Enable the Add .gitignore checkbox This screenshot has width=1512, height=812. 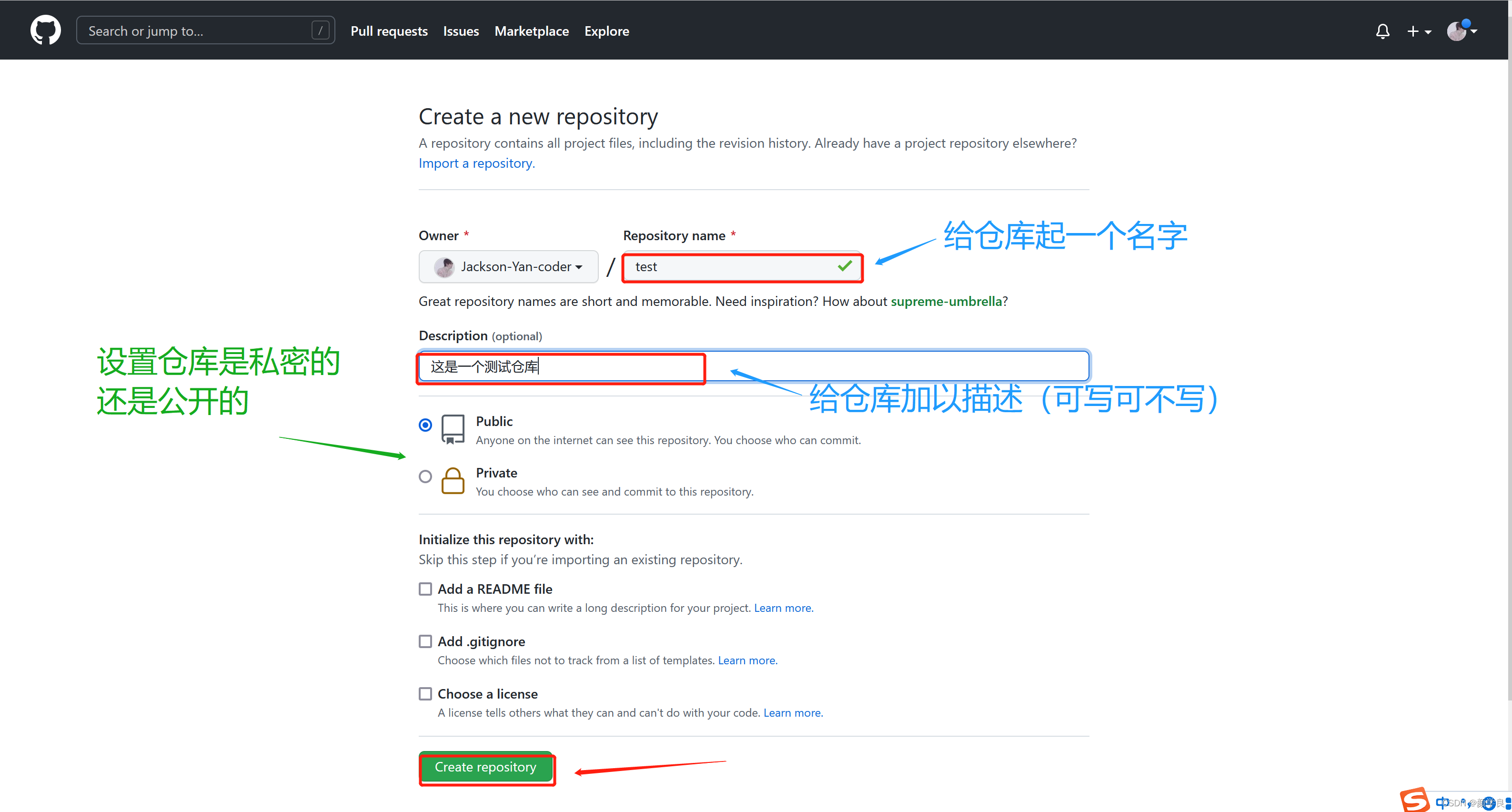pyautogui.click(x=425, y=641)
